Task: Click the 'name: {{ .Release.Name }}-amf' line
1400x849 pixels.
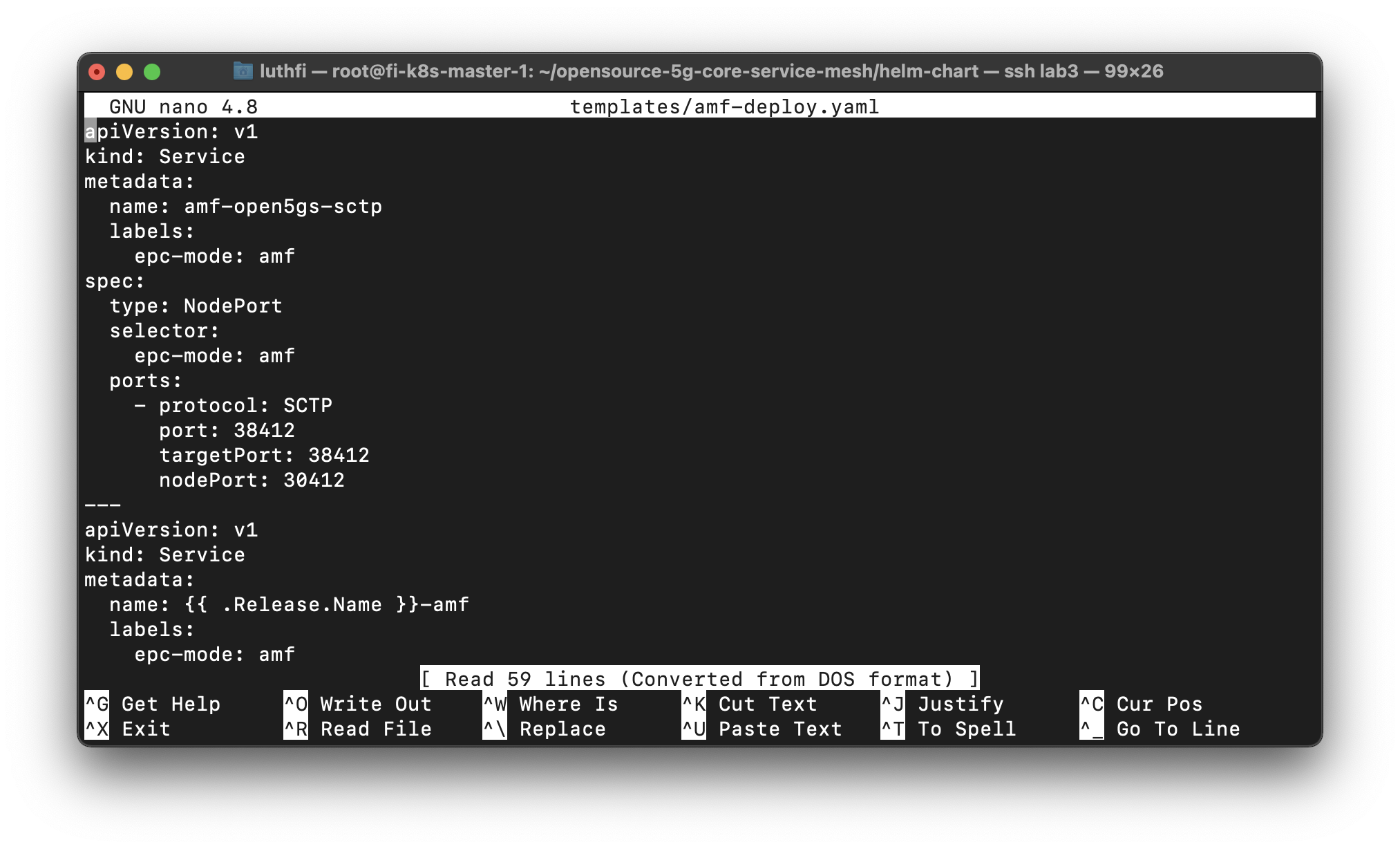Action: coord(289,604)
